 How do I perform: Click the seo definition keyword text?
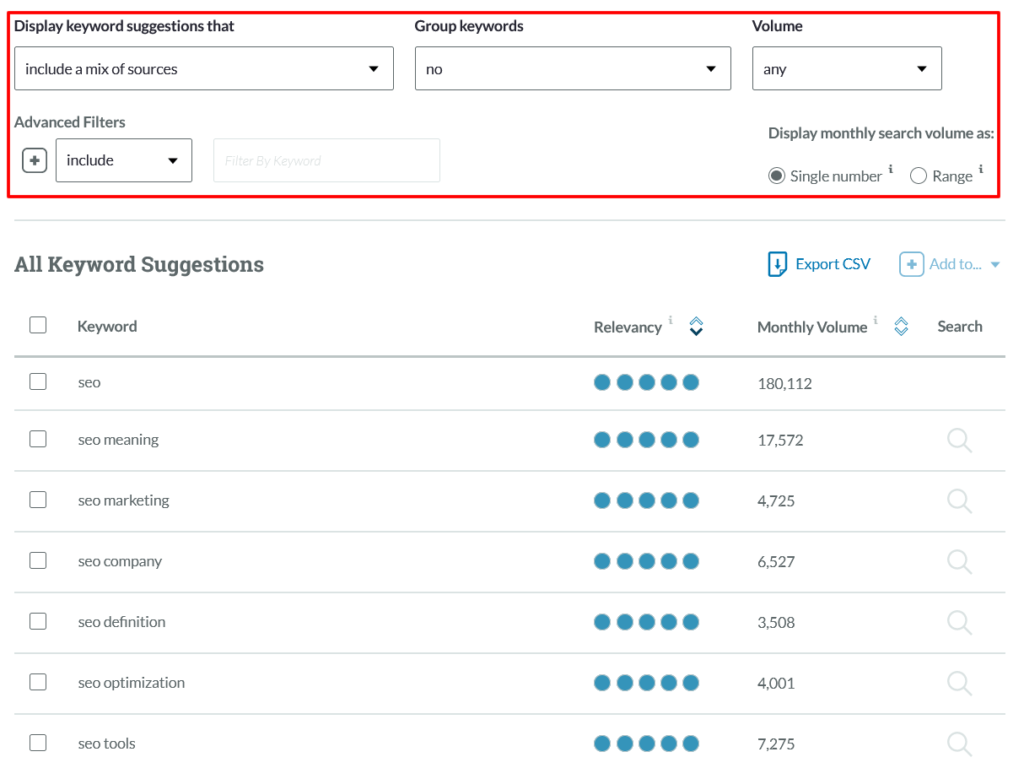click(x=122, y=622)
